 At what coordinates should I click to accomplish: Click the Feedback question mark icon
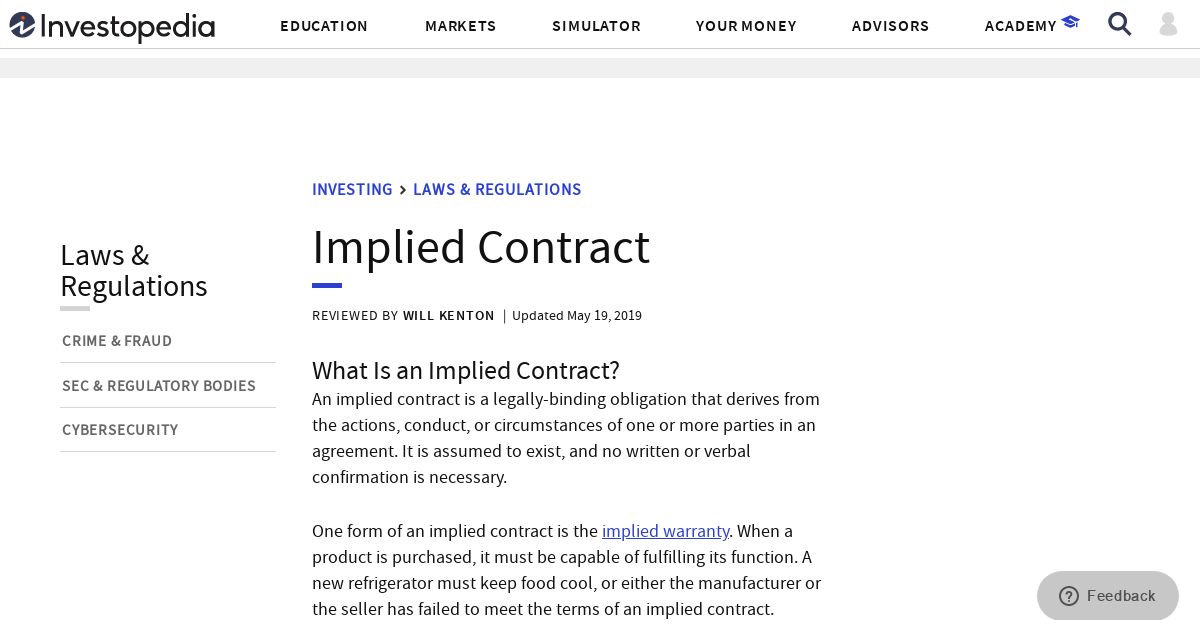coord(1069,596)
